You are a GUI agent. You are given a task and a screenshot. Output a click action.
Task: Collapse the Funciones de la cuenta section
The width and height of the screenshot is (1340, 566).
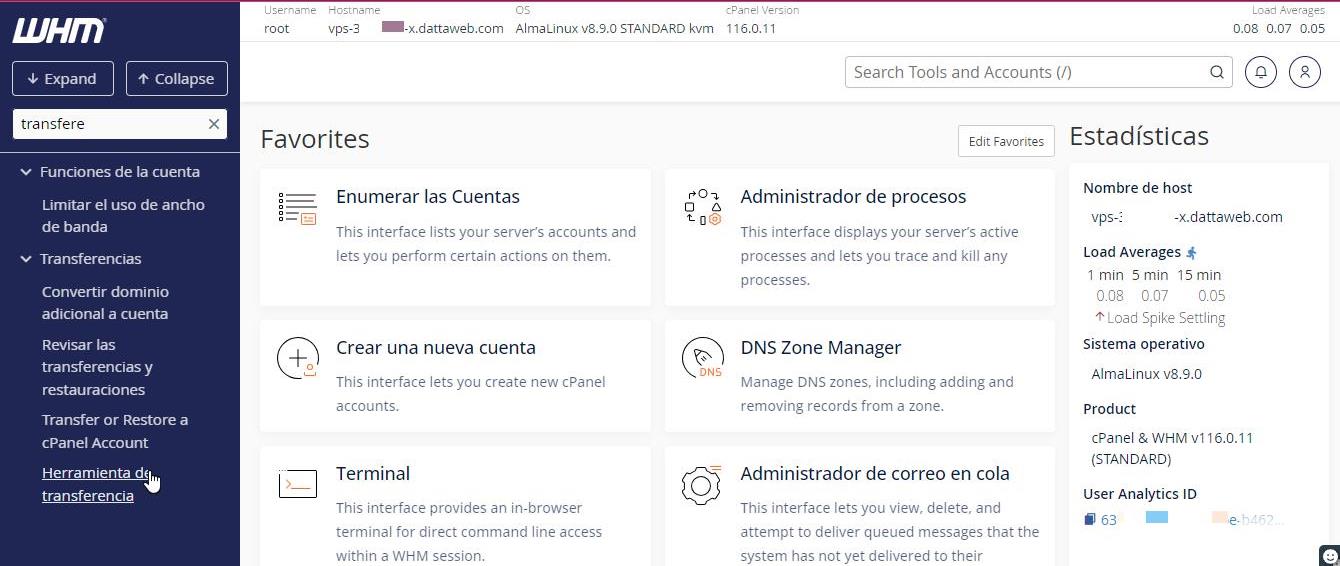[x=26, y=172]
